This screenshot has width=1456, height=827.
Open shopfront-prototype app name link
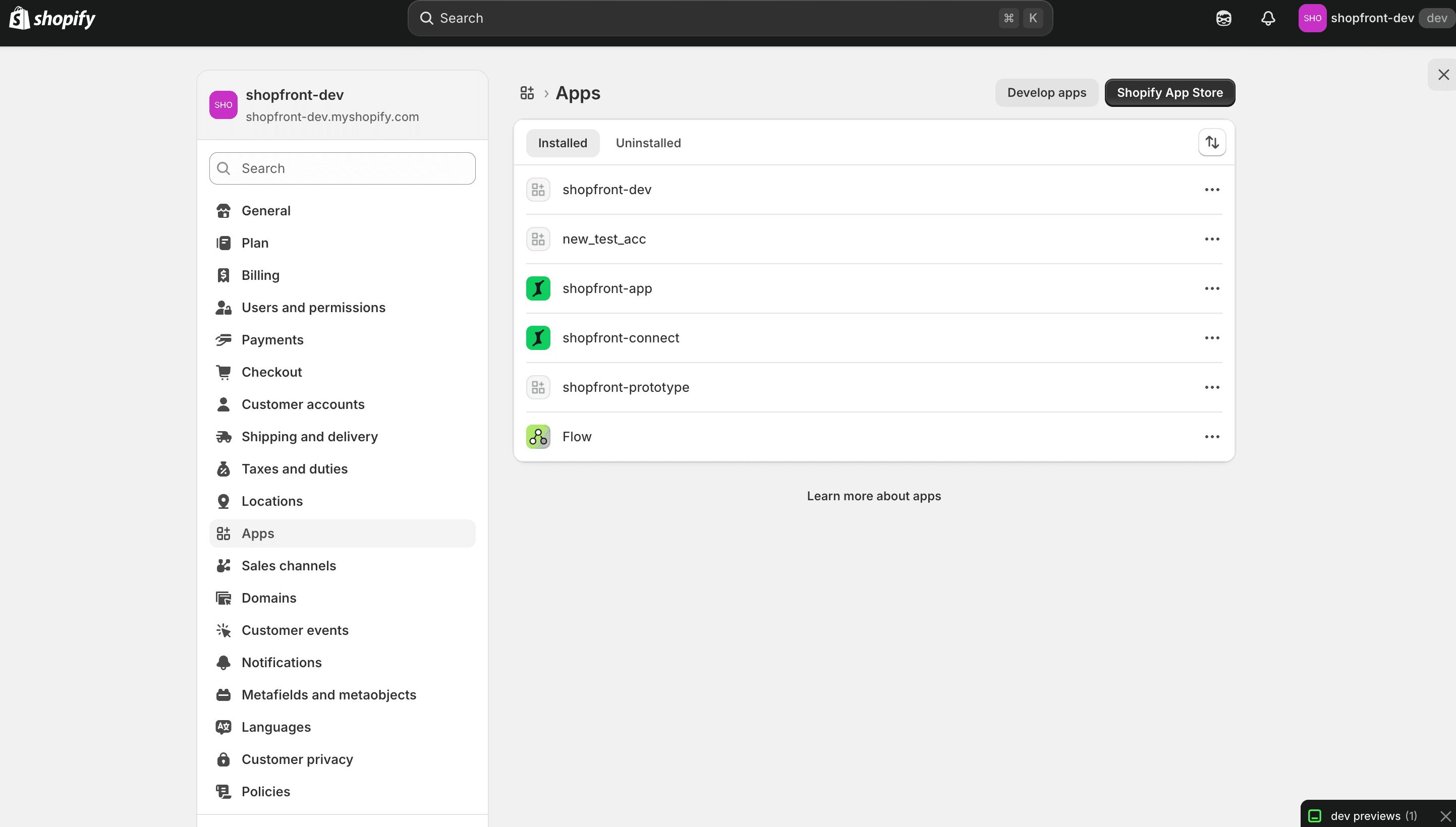(x=626, y=387)
